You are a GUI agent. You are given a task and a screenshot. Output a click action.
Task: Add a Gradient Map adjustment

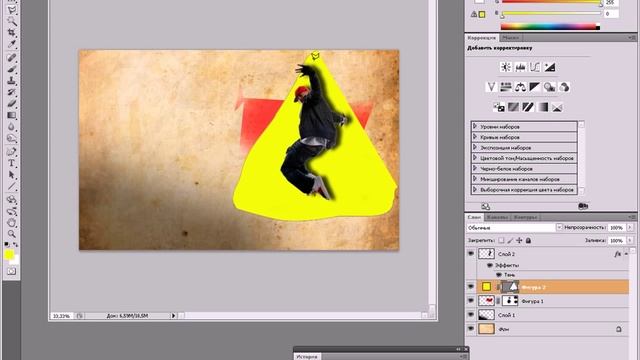(x=543, y=107)
